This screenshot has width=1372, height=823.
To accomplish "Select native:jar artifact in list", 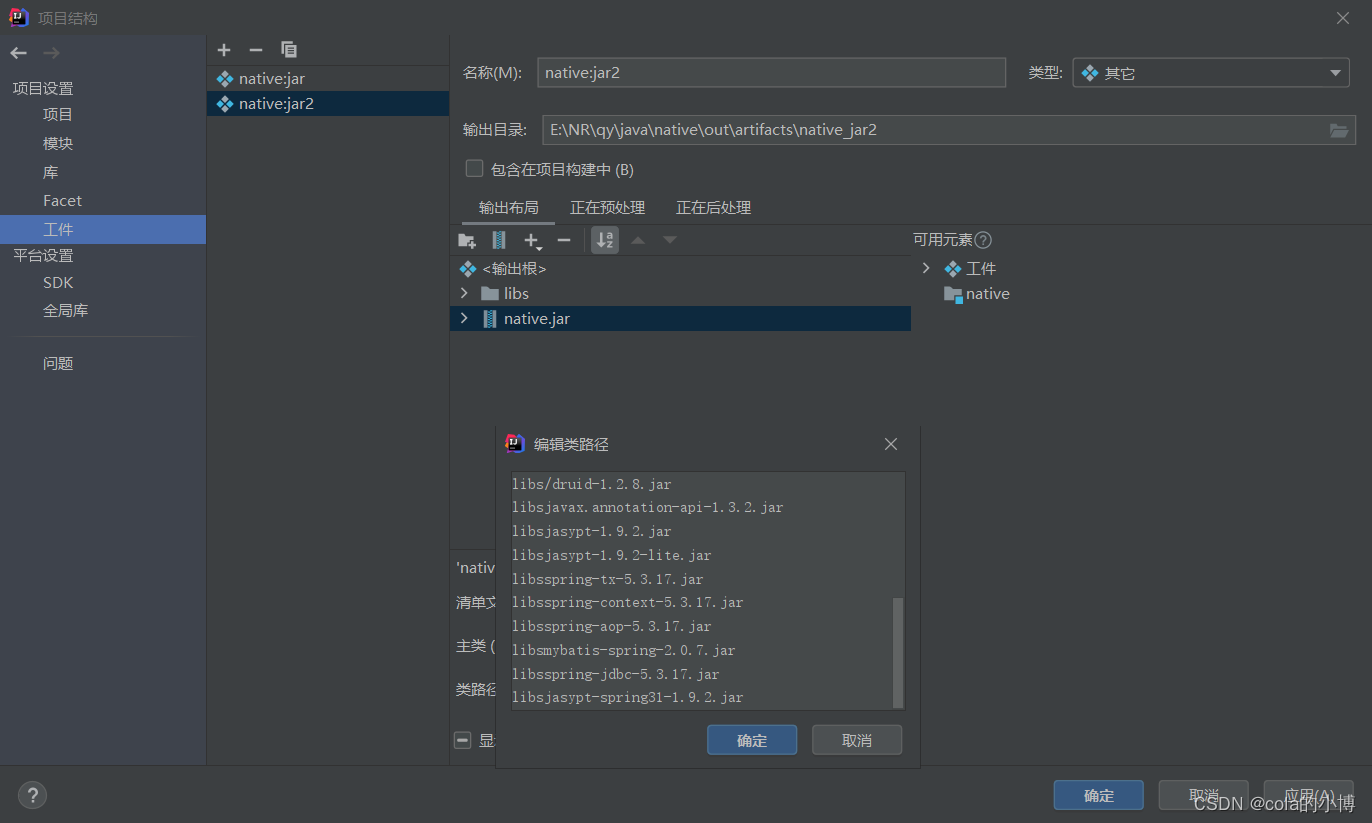I will click(328, 79).
